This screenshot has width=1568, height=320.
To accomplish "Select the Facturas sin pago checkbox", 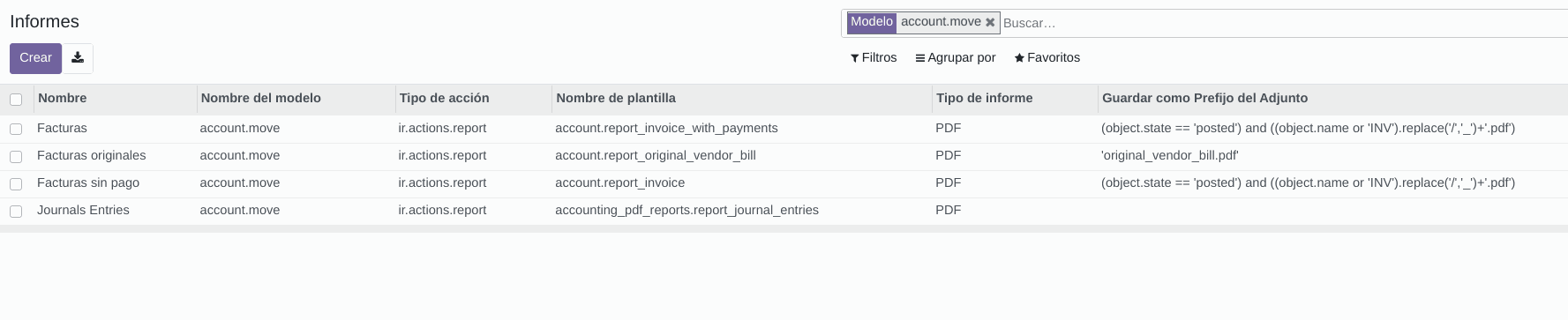I will pyautogui.click(x=16, y=184).
